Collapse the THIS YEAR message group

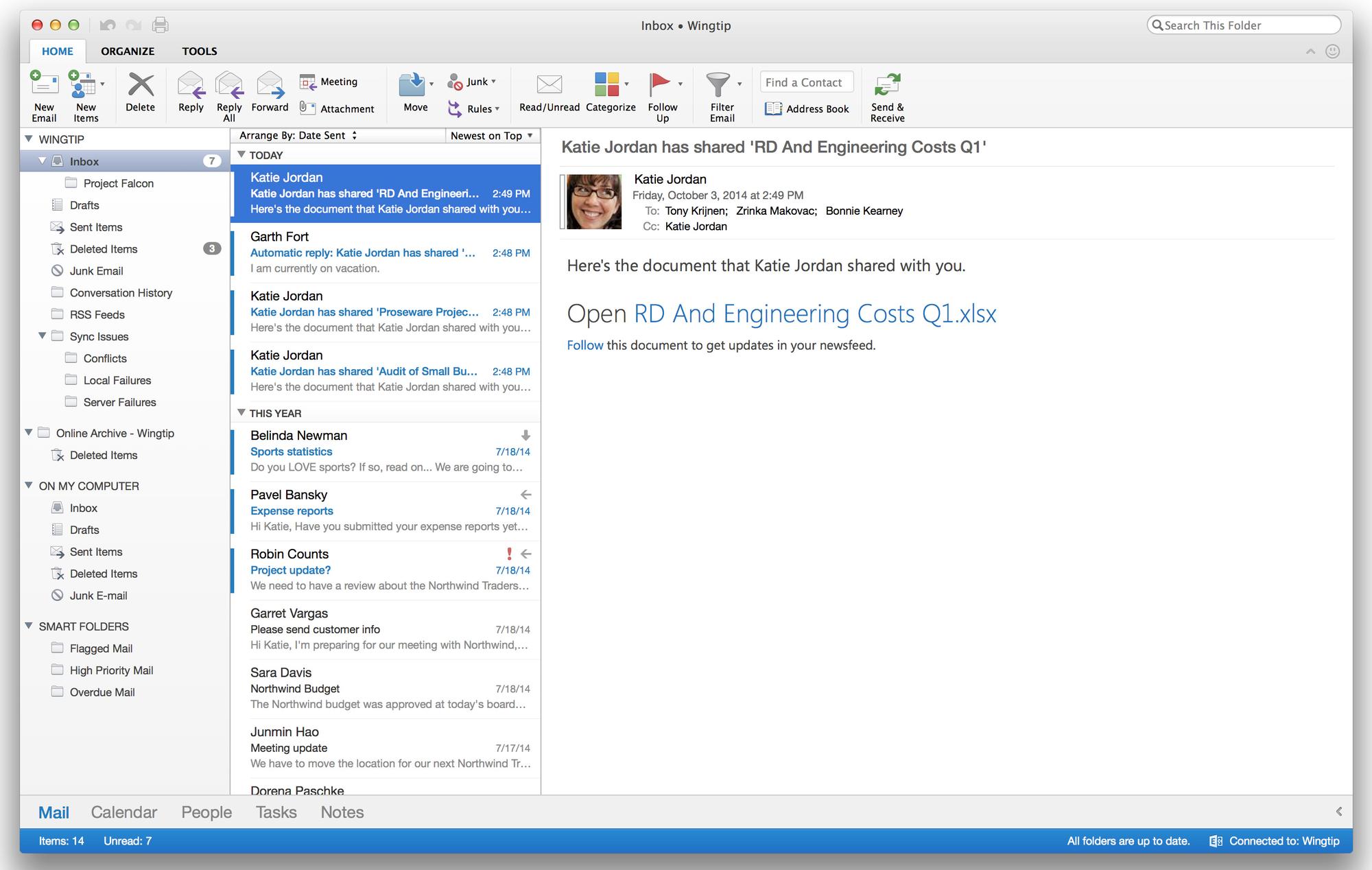pos(241,412)
